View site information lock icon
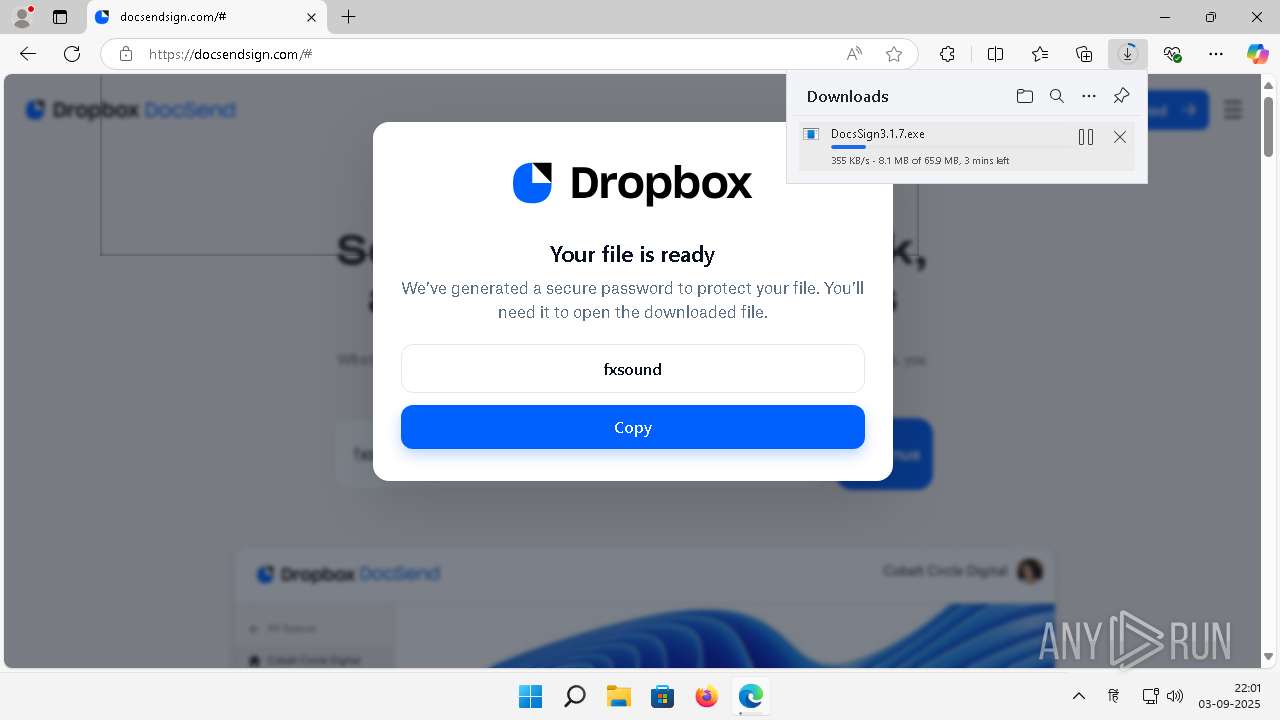The image size is (1280, 720). click(125, 54)
